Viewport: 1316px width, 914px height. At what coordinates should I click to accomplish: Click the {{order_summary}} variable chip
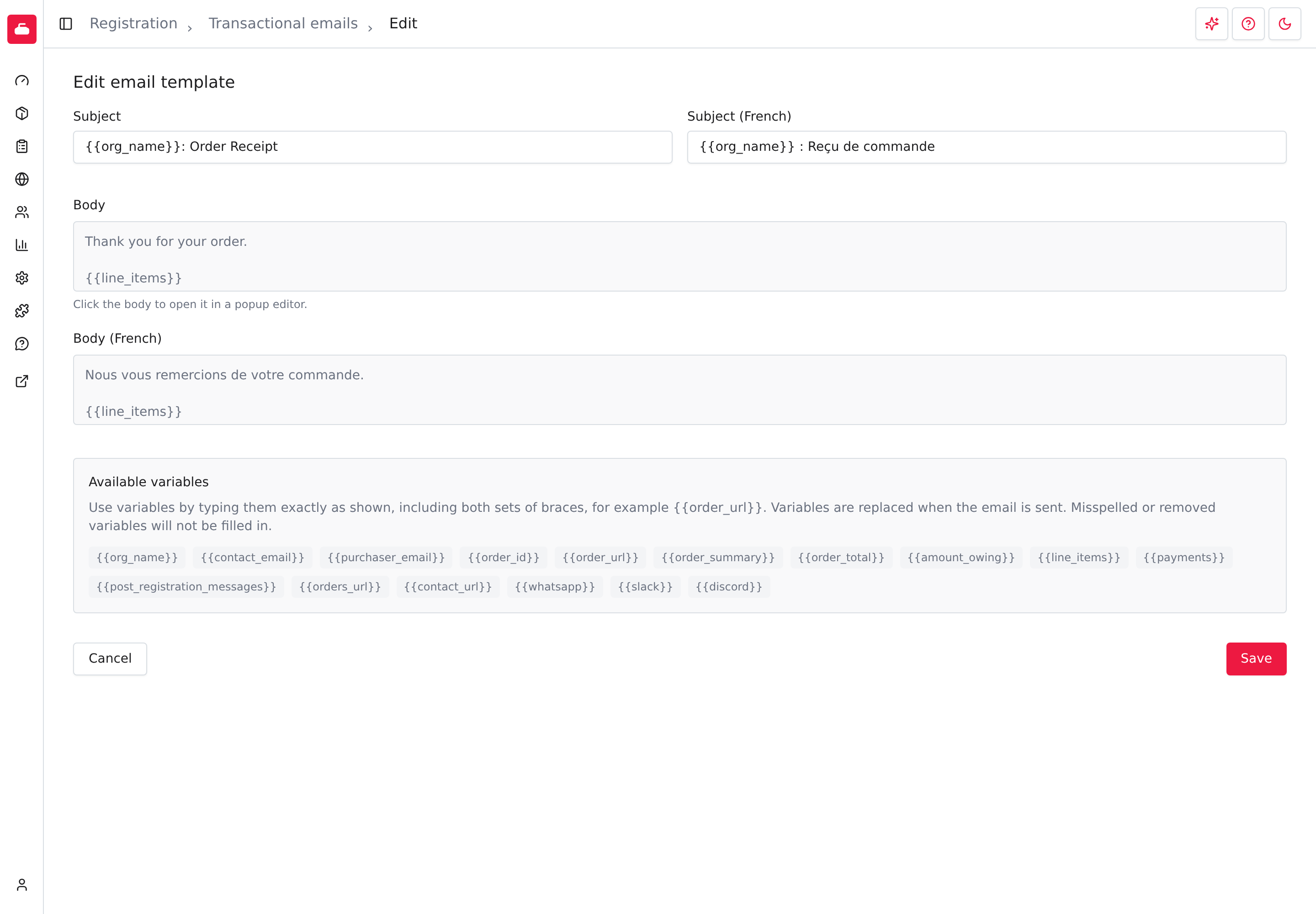coord(718,557)
